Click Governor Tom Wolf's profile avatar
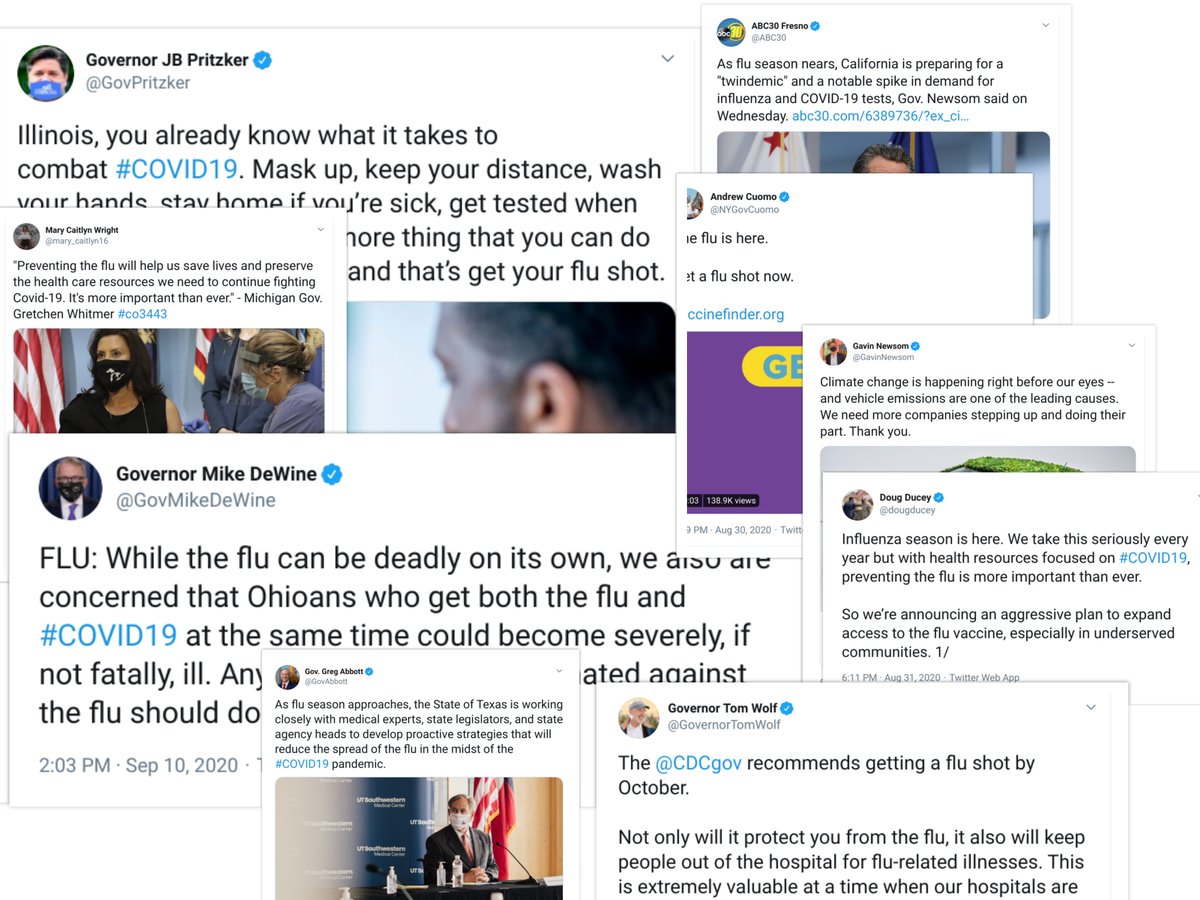 click(638, 717)
